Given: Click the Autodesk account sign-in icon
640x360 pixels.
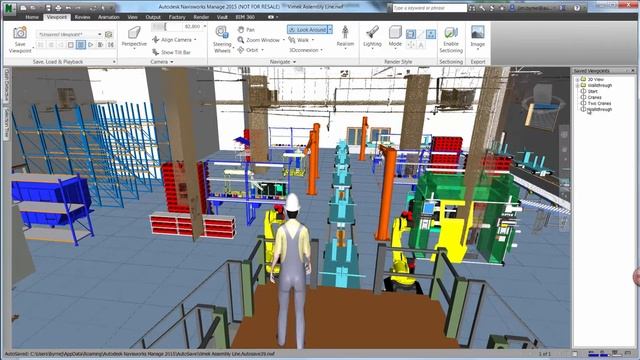Looking at the screenshot, I should [512, 8].
